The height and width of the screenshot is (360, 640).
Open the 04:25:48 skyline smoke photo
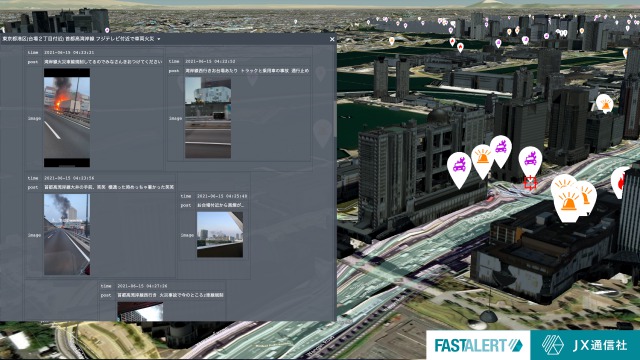(x=220, y=234)
